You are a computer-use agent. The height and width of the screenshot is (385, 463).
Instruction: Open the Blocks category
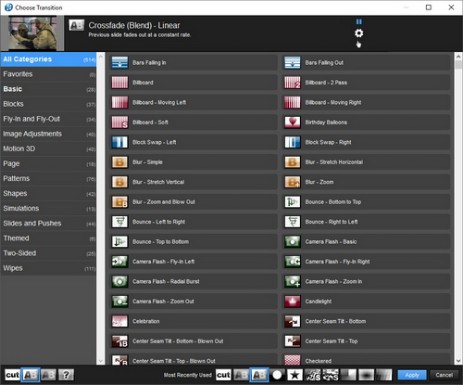click(48, 104)
